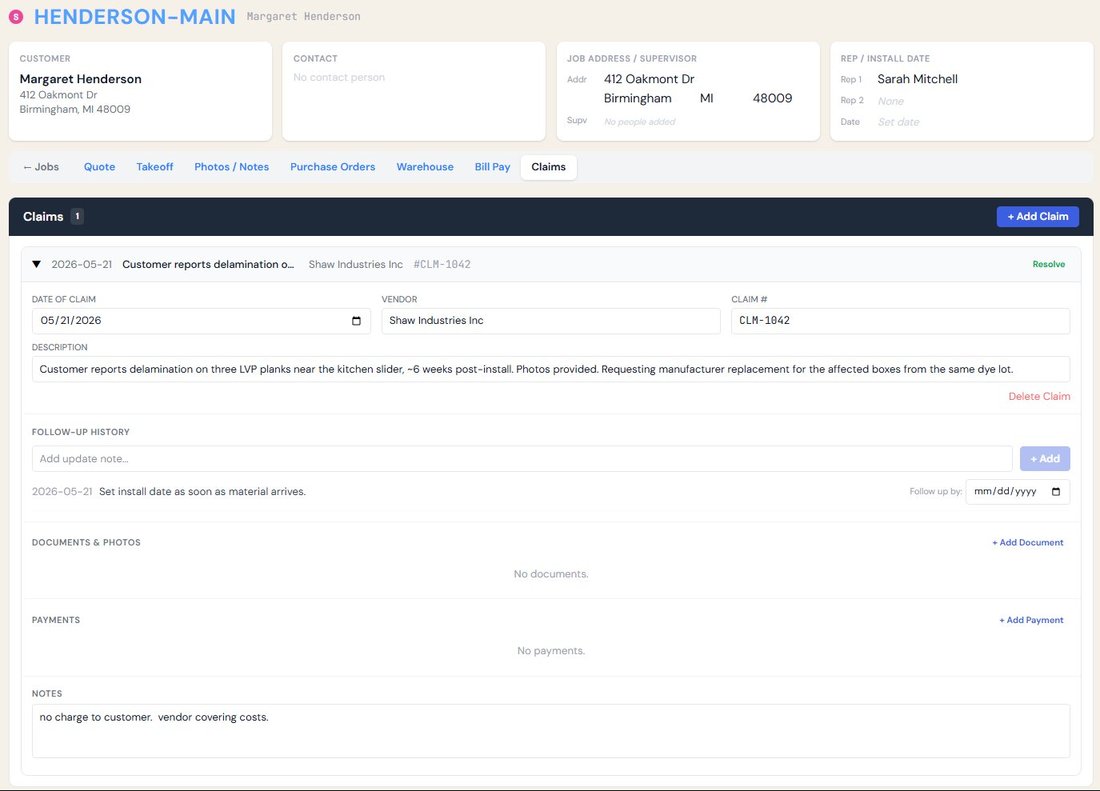Image resolution: width=1100 pixels, height=791 pixels.
Task: Click No payments. message
Action: click(x=551, y=651)
